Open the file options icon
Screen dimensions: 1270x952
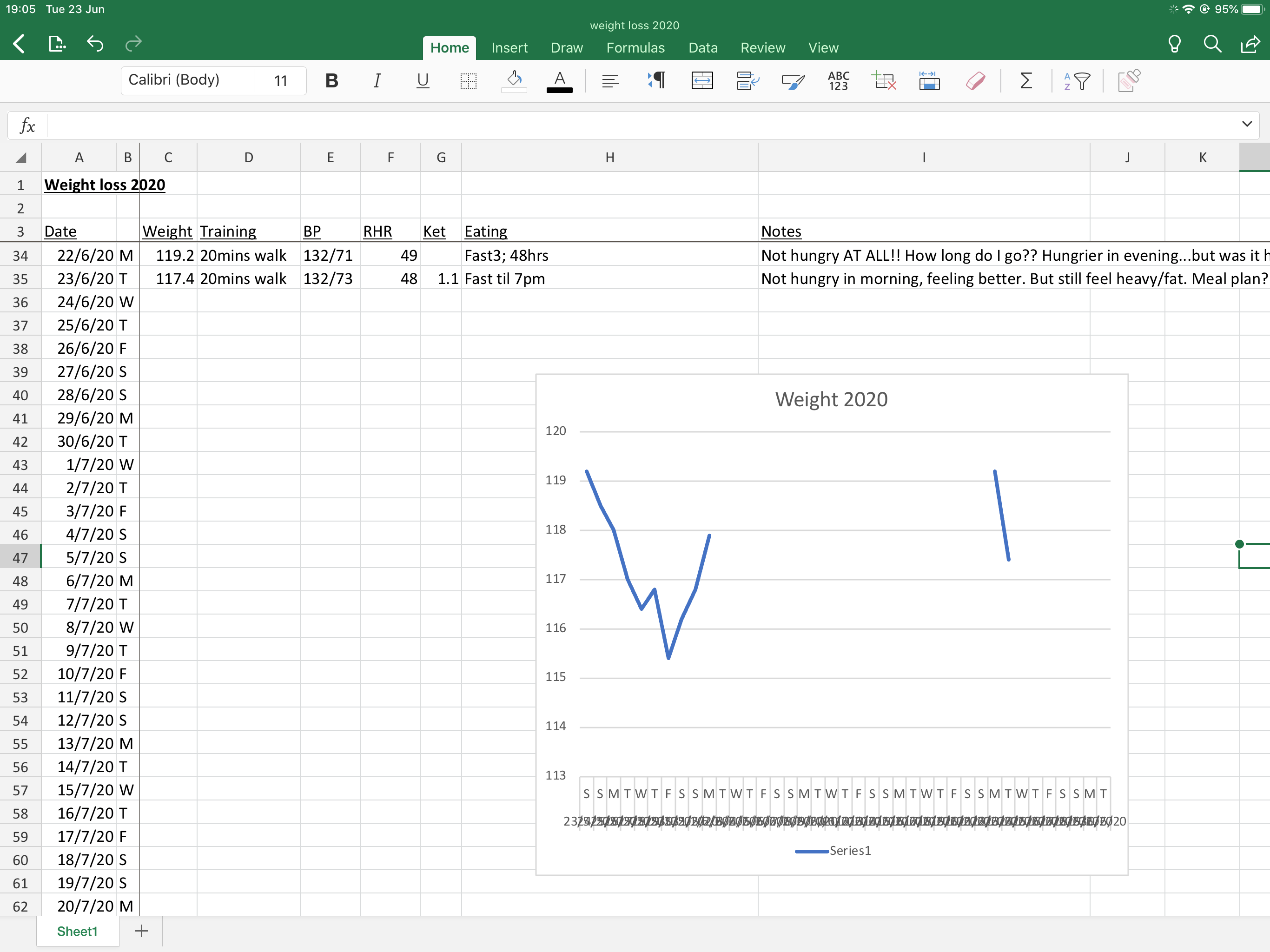(57, 44)
